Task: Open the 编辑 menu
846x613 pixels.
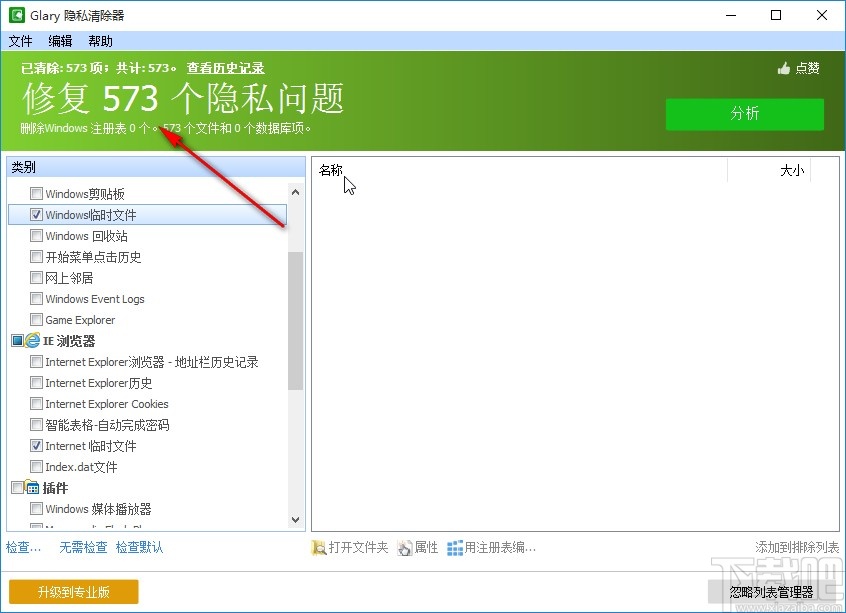Action: (x=60, y=41)
